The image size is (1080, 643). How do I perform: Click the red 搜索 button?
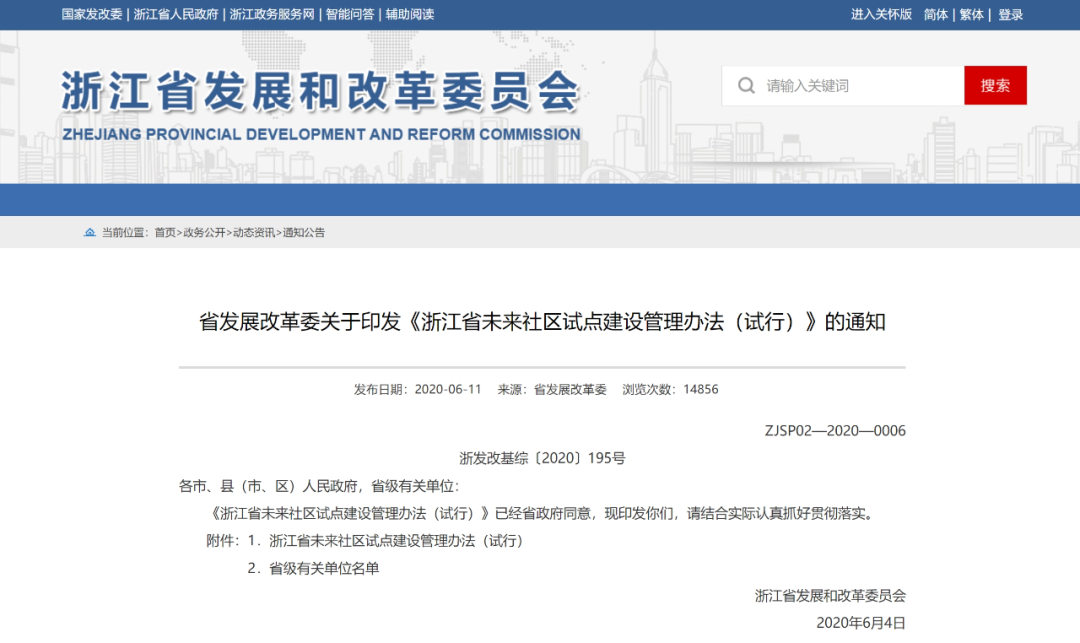point(995,86)
